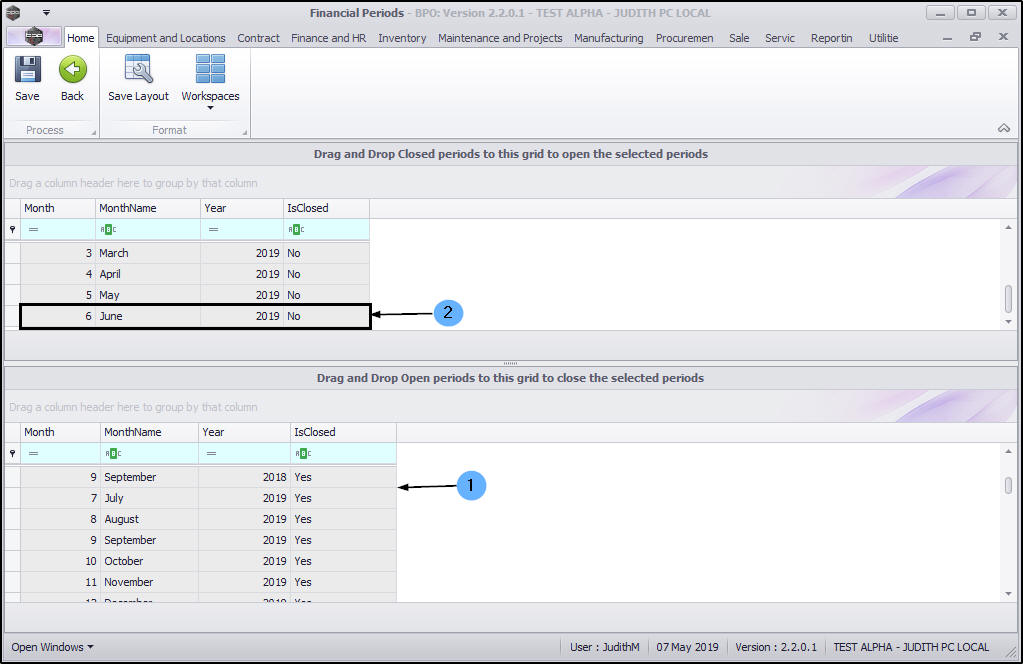1023x664 pixels.
Task: Open the Open Windows dropdown
Action: 52,647
